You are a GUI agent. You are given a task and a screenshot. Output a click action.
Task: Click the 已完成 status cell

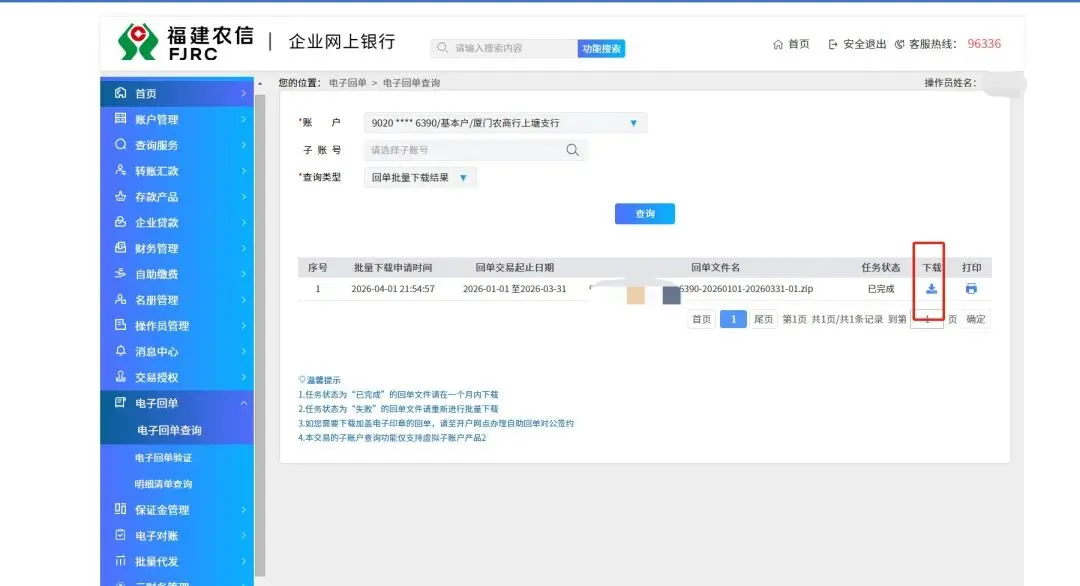pyautogui.click(x=881, y=289)
